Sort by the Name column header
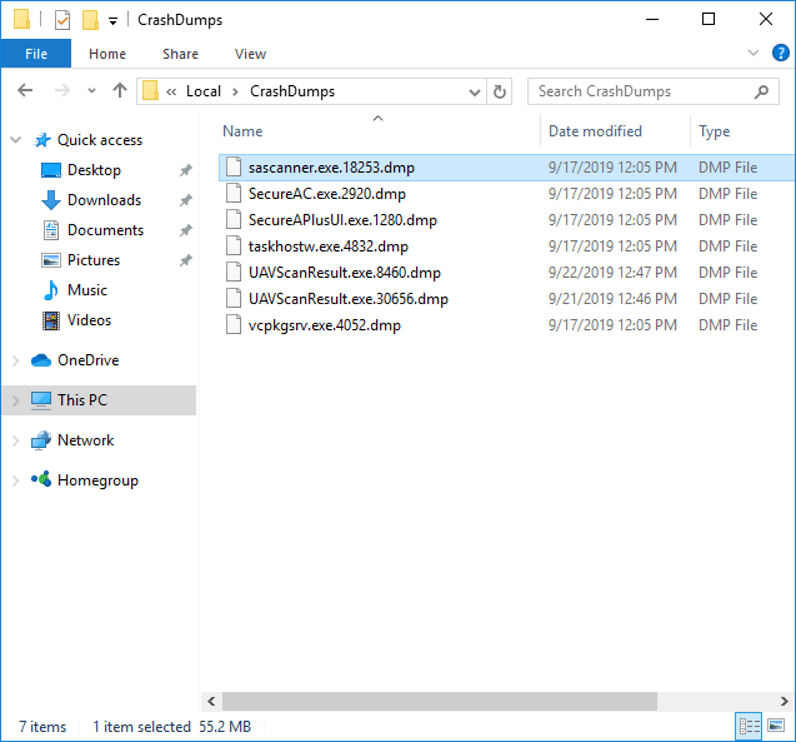This screenshot has width=796, height=742. point(243,131)
